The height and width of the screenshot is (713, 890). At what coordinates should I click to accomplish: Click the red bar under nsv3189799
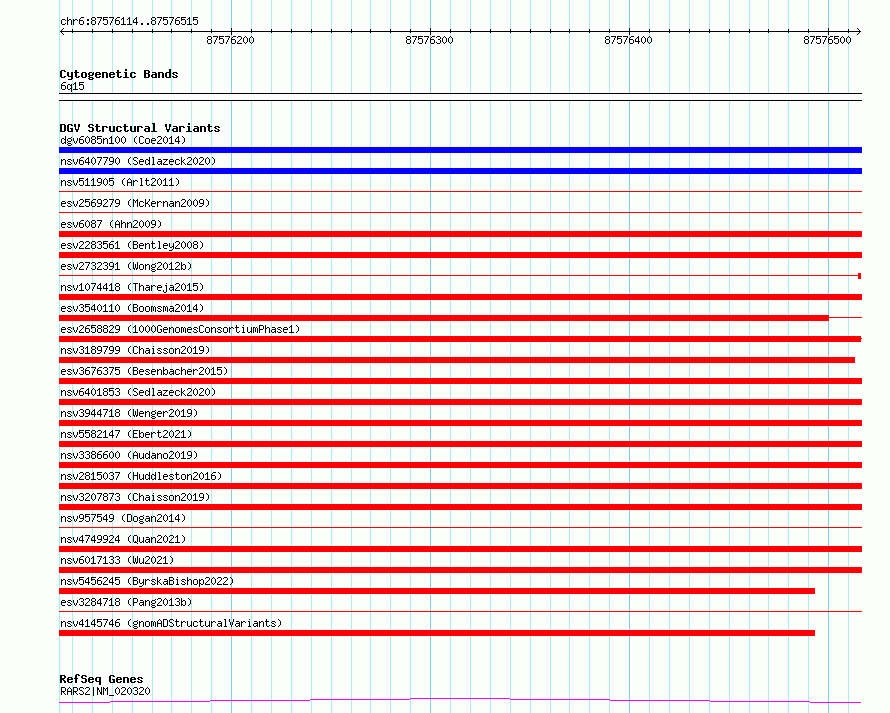click(x=457, y=360)
